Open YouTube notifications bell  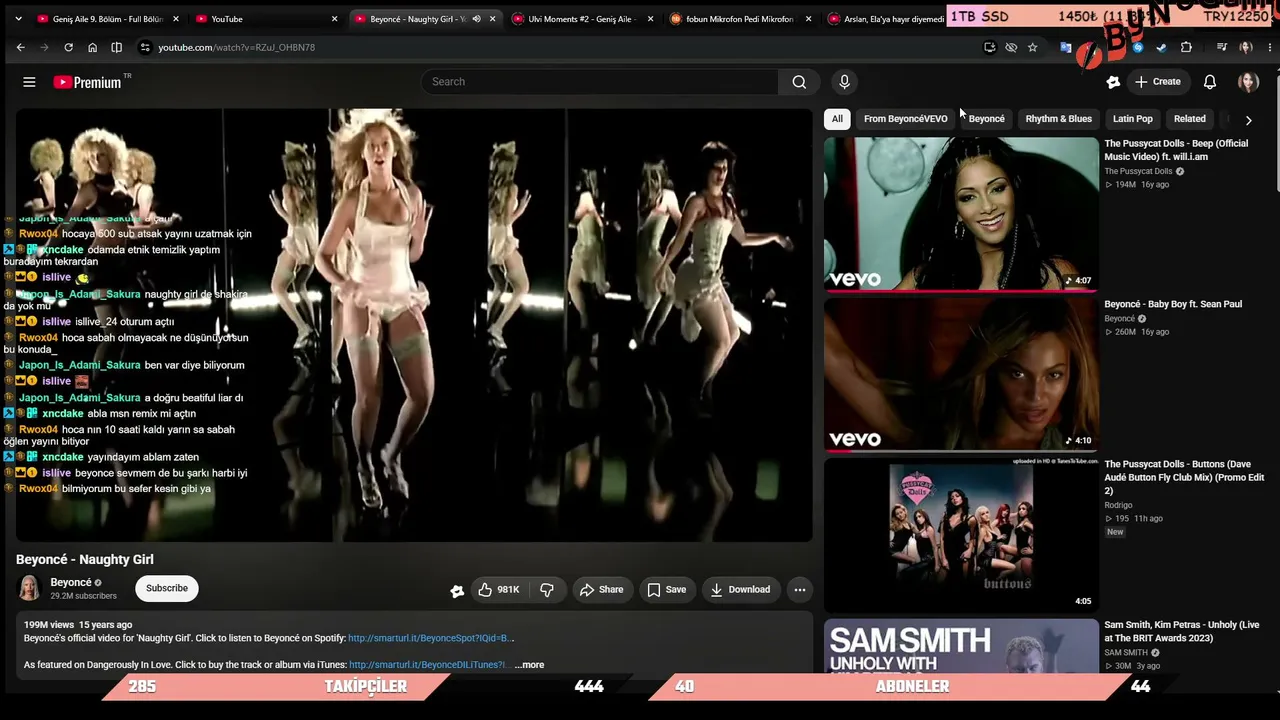coord(1209,82)
